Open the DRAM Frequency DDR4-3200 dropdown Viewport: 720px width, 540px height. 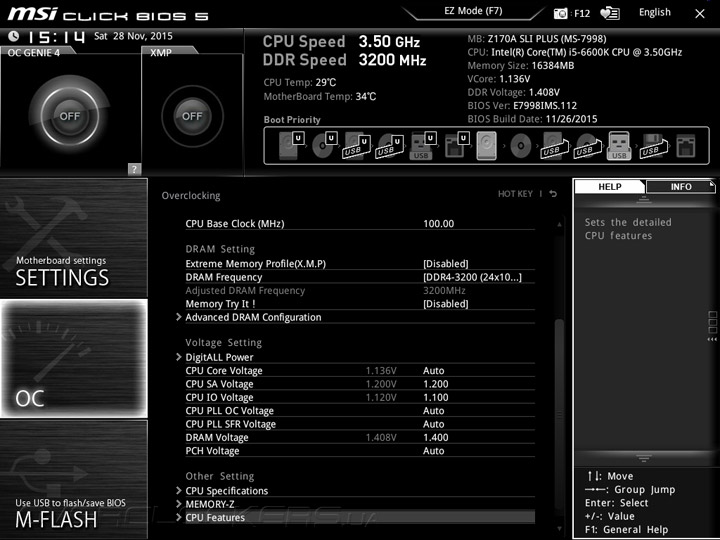(472, 277)
